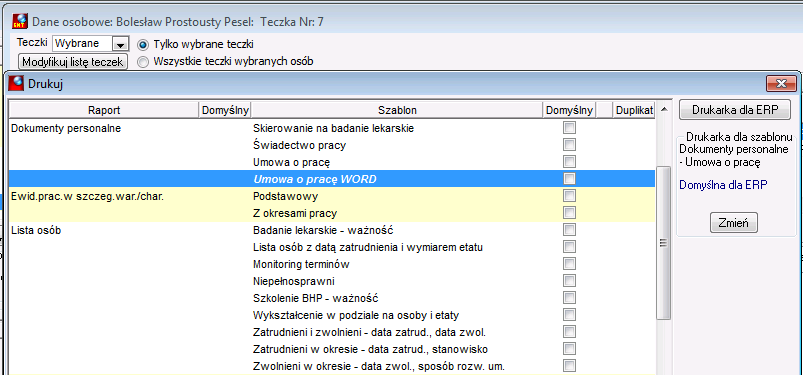Select 'Zatrudnieni w okresie - data zatrud., stanowisko'
803x375 pixels.
coord(370,349)
